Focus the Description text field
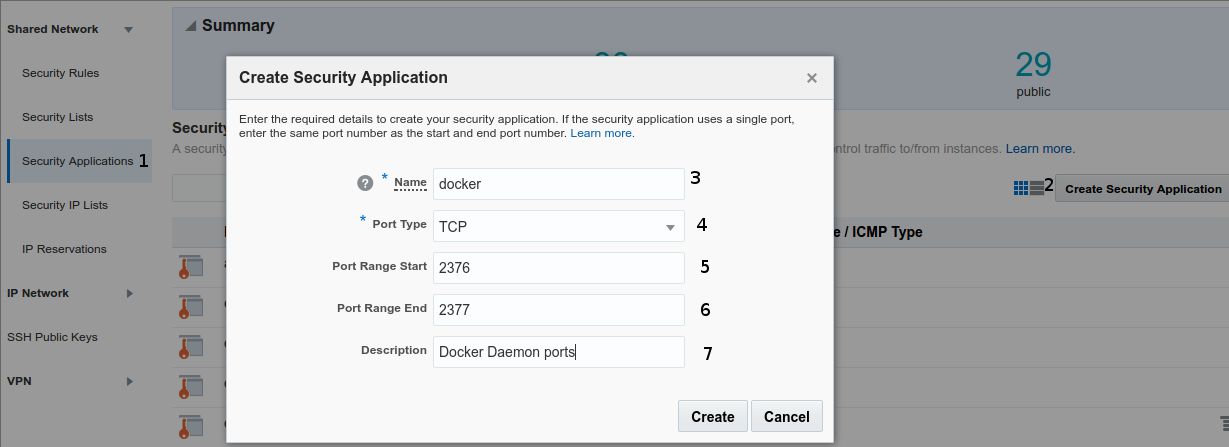 tap(558, 351)
